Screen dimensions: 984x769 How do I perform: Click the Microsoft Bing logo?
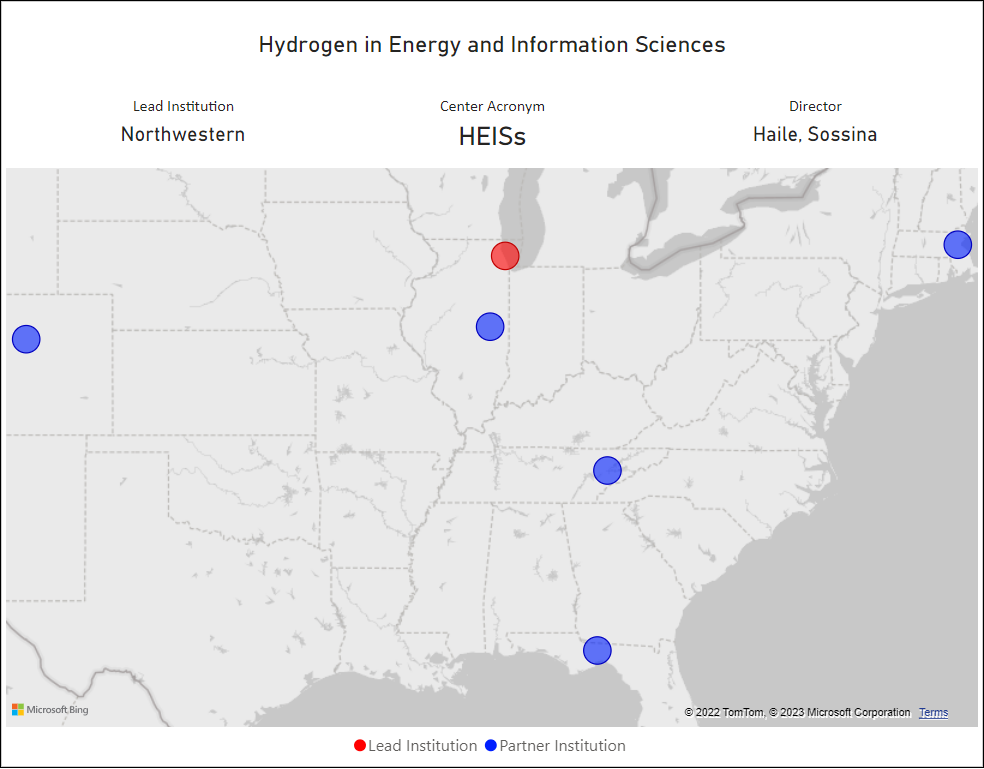[50, 709]
